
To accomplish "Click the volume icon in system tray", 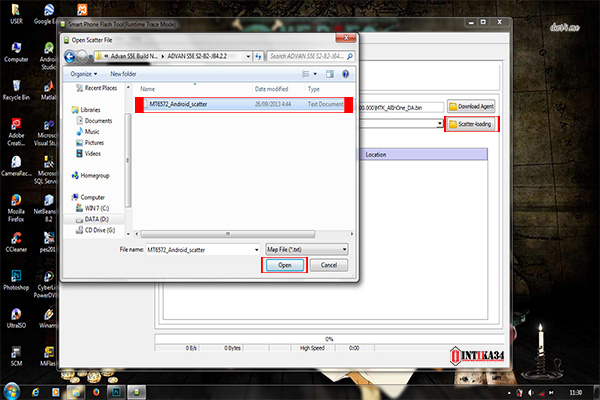I will [531, 393].
